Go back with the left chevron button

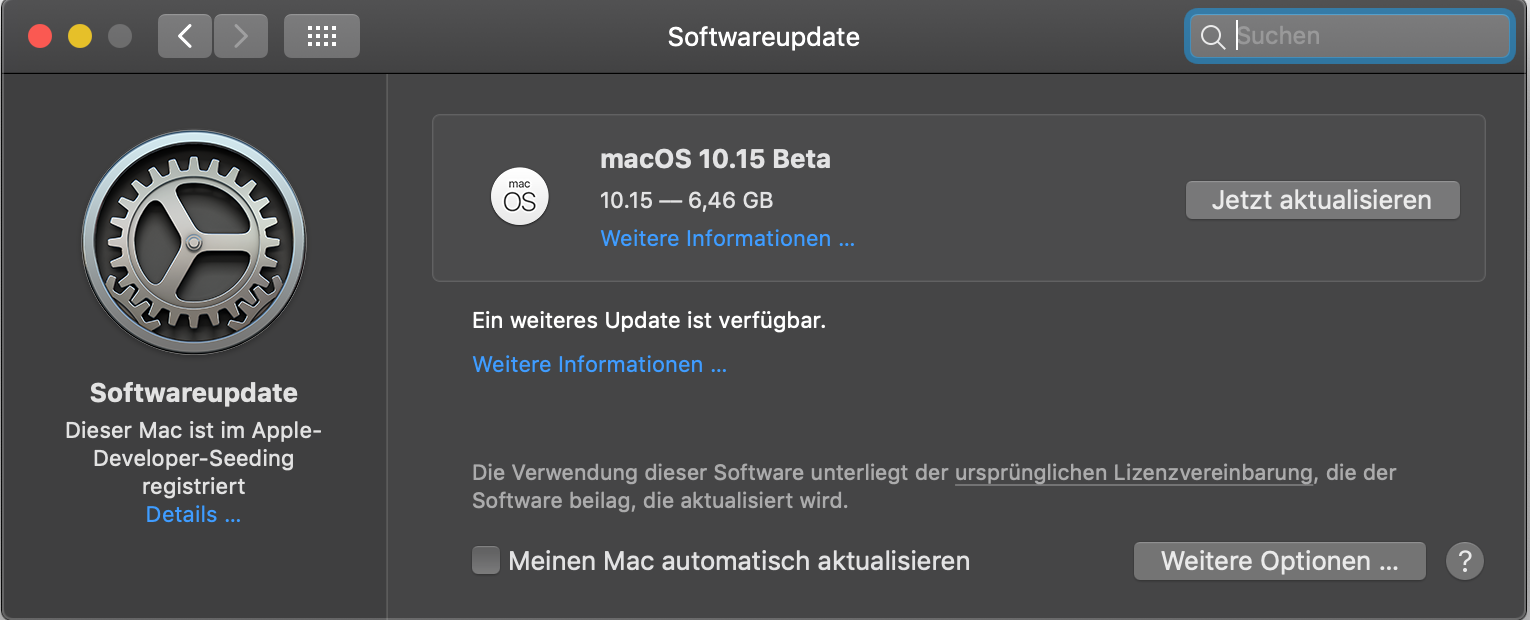tap(184, 37)
